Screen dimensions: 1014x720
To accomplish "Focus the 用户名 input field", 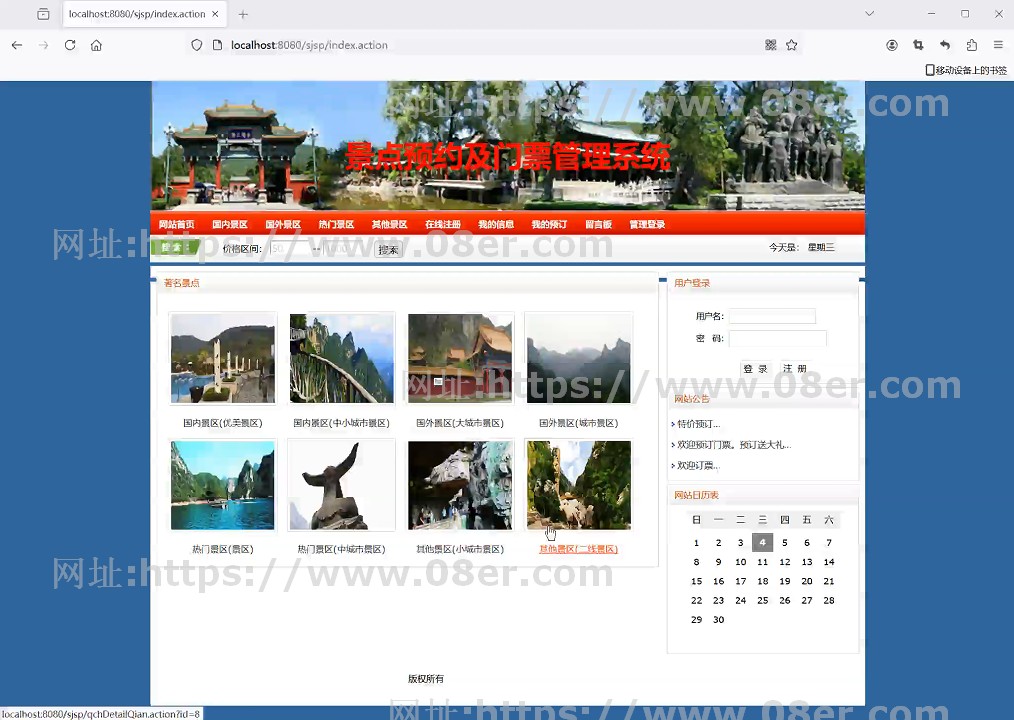I will pyautogui.click(x=771, y=316).
